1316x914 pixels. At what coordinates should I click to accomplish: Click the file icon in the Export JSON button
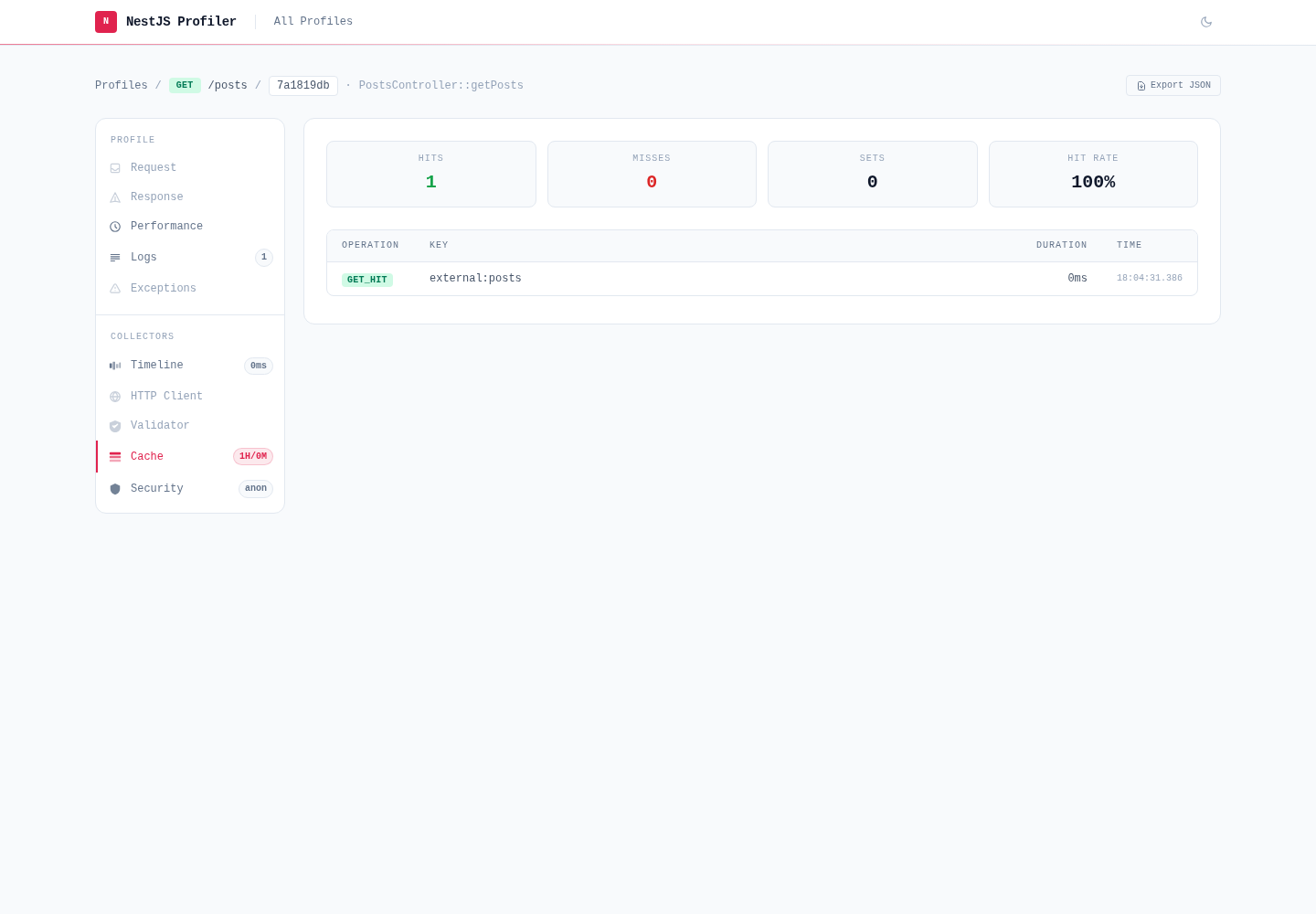click(x=1141, y=86)
